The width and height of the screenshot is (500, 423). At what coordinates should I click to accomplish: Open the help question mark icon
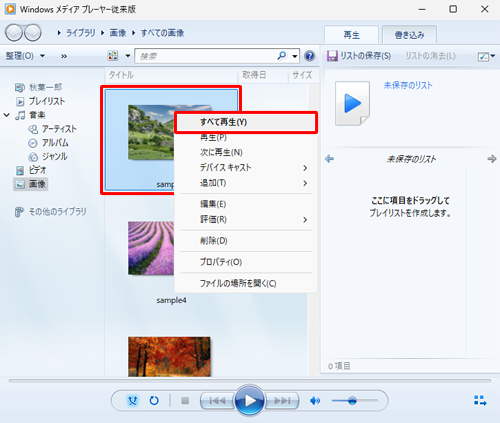[x=310, y=56]
